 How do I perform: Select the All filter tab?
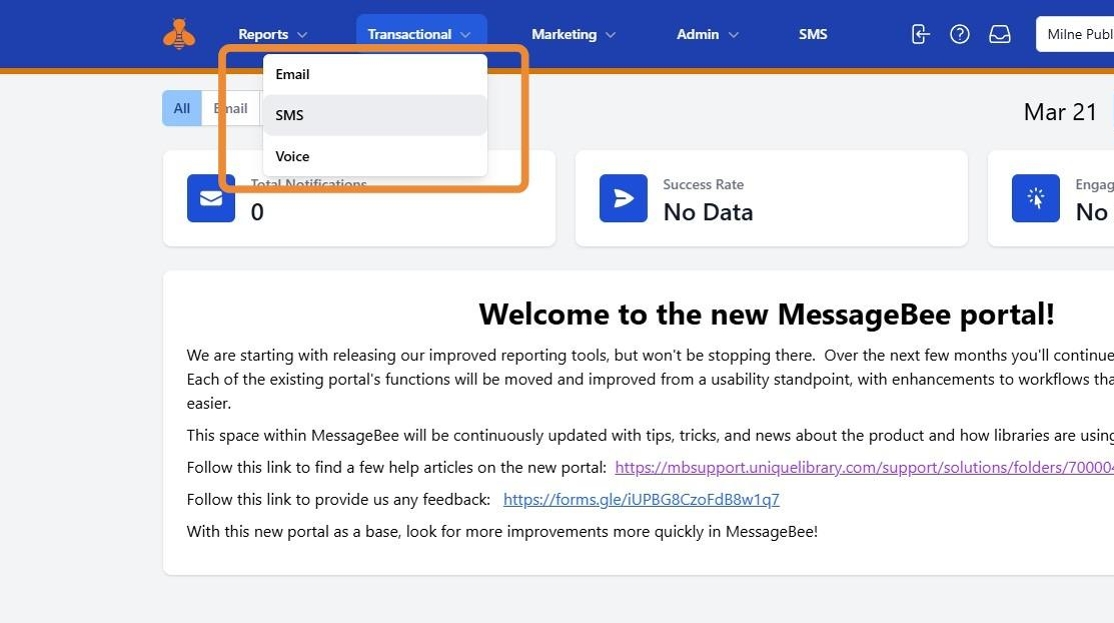[182, 108]
